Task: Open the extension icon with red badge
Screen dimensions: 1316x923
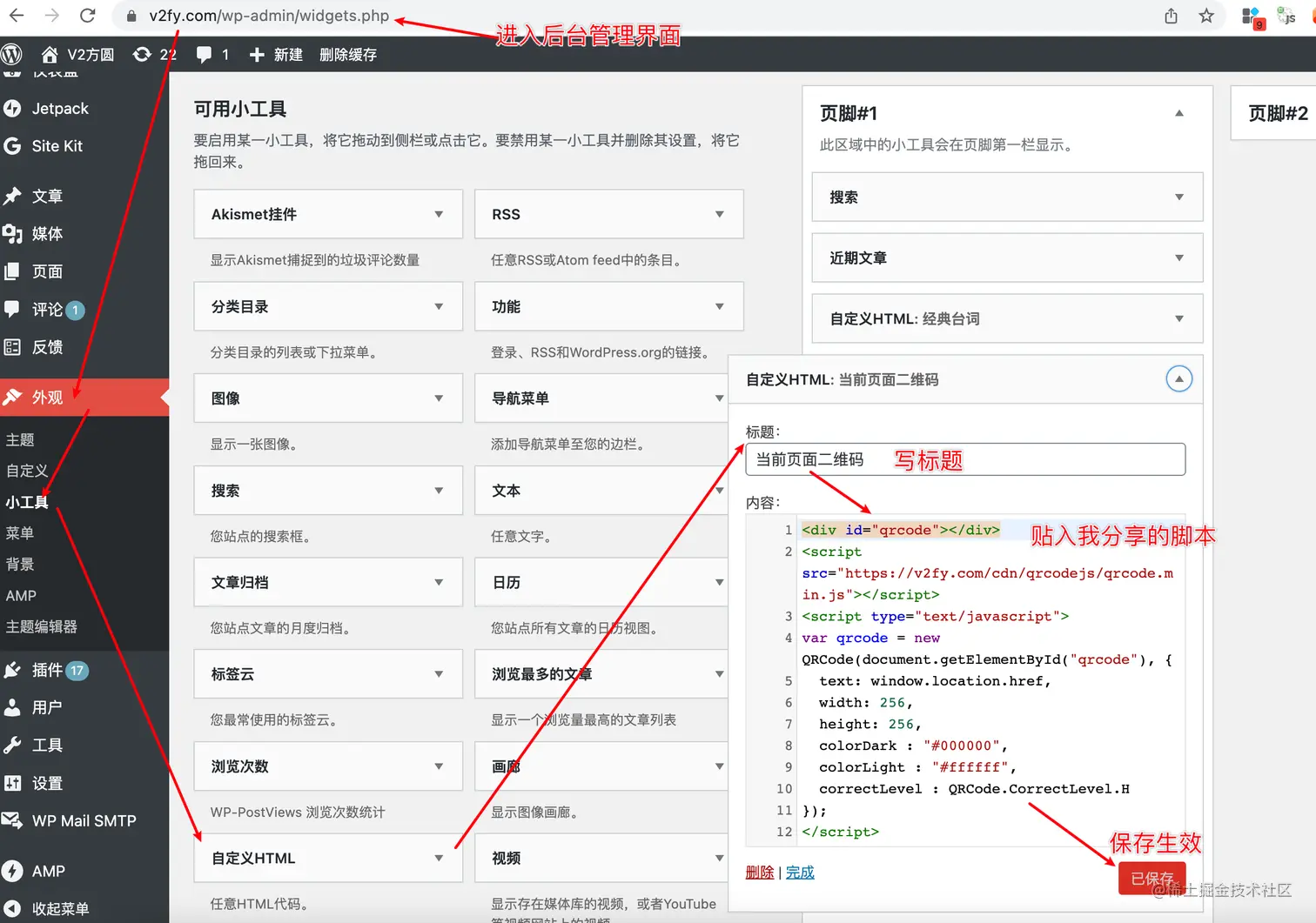Action: coord(1252,17)
